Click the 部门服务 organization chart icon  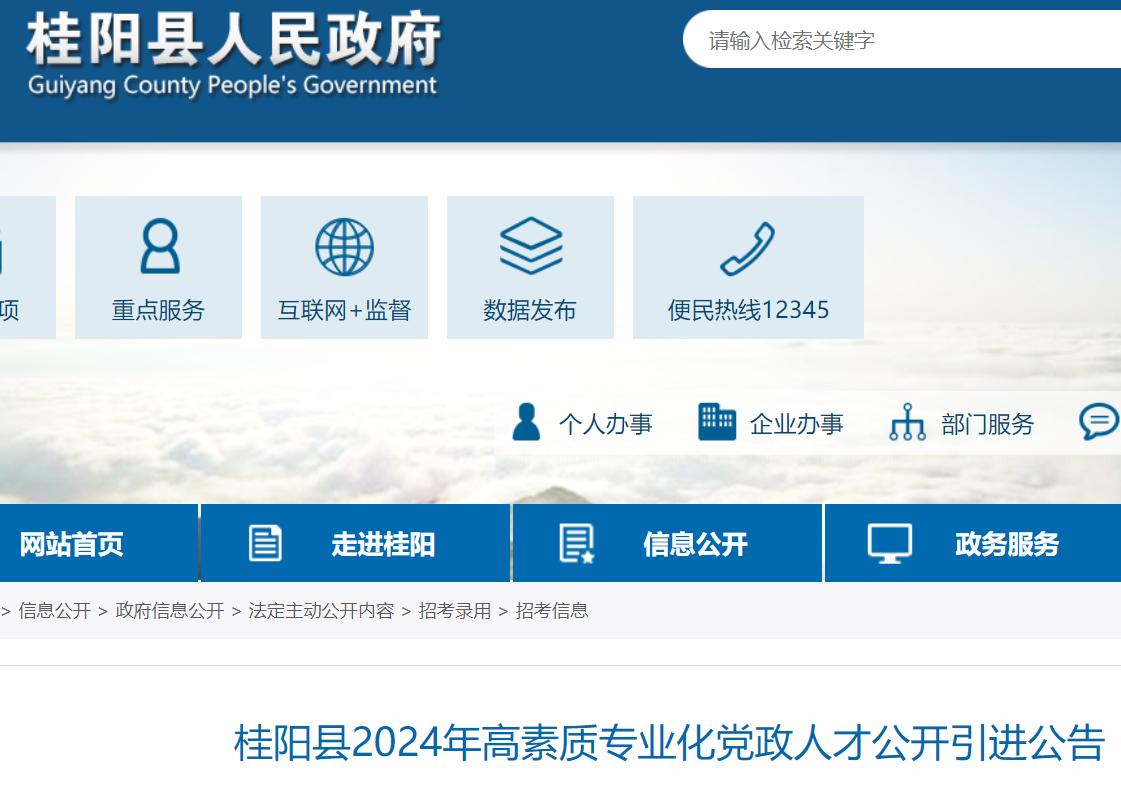pyautogui.click(x=907, y=422)
